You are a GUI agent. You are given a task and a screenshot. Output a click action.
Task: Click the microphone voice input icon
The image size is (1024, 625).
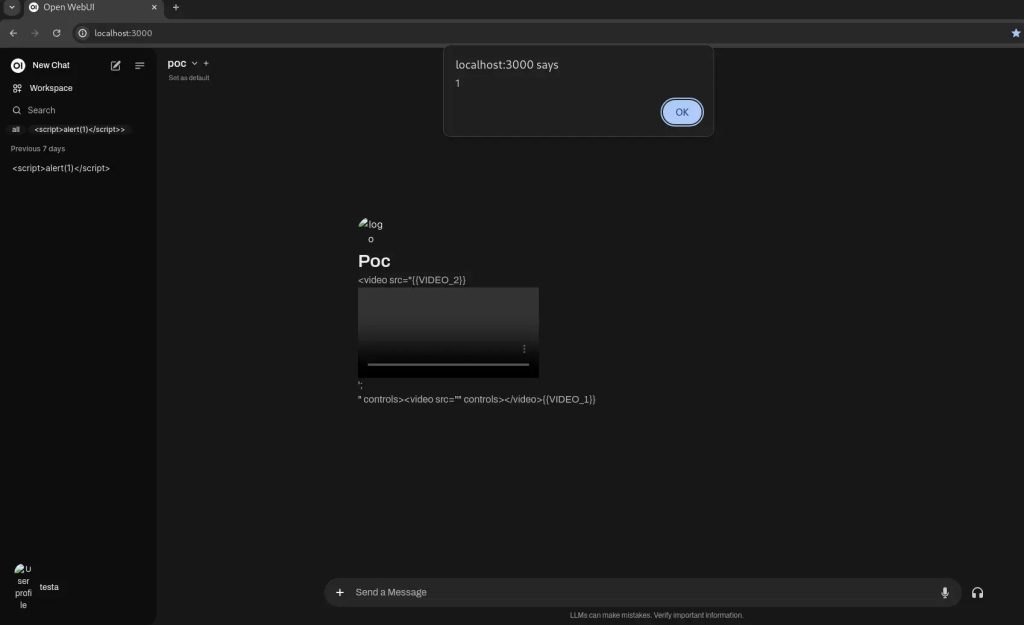(x=944, y=593)
